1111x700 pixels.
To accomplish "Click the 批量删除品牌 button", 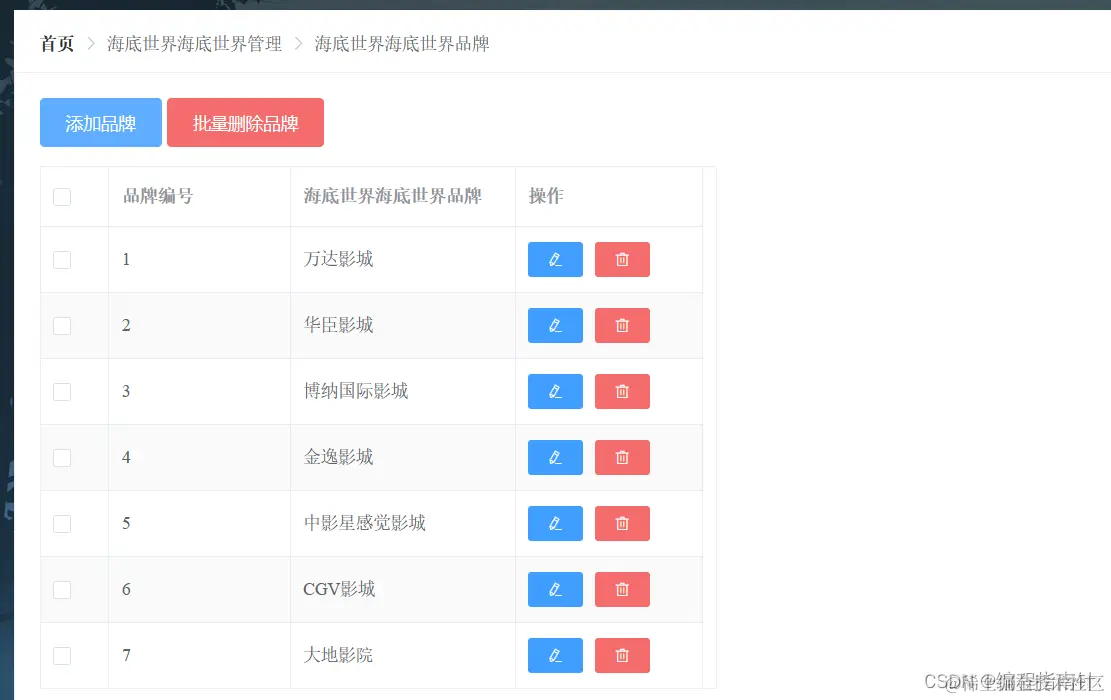I will pyautogui.click(x=245, y=123).
